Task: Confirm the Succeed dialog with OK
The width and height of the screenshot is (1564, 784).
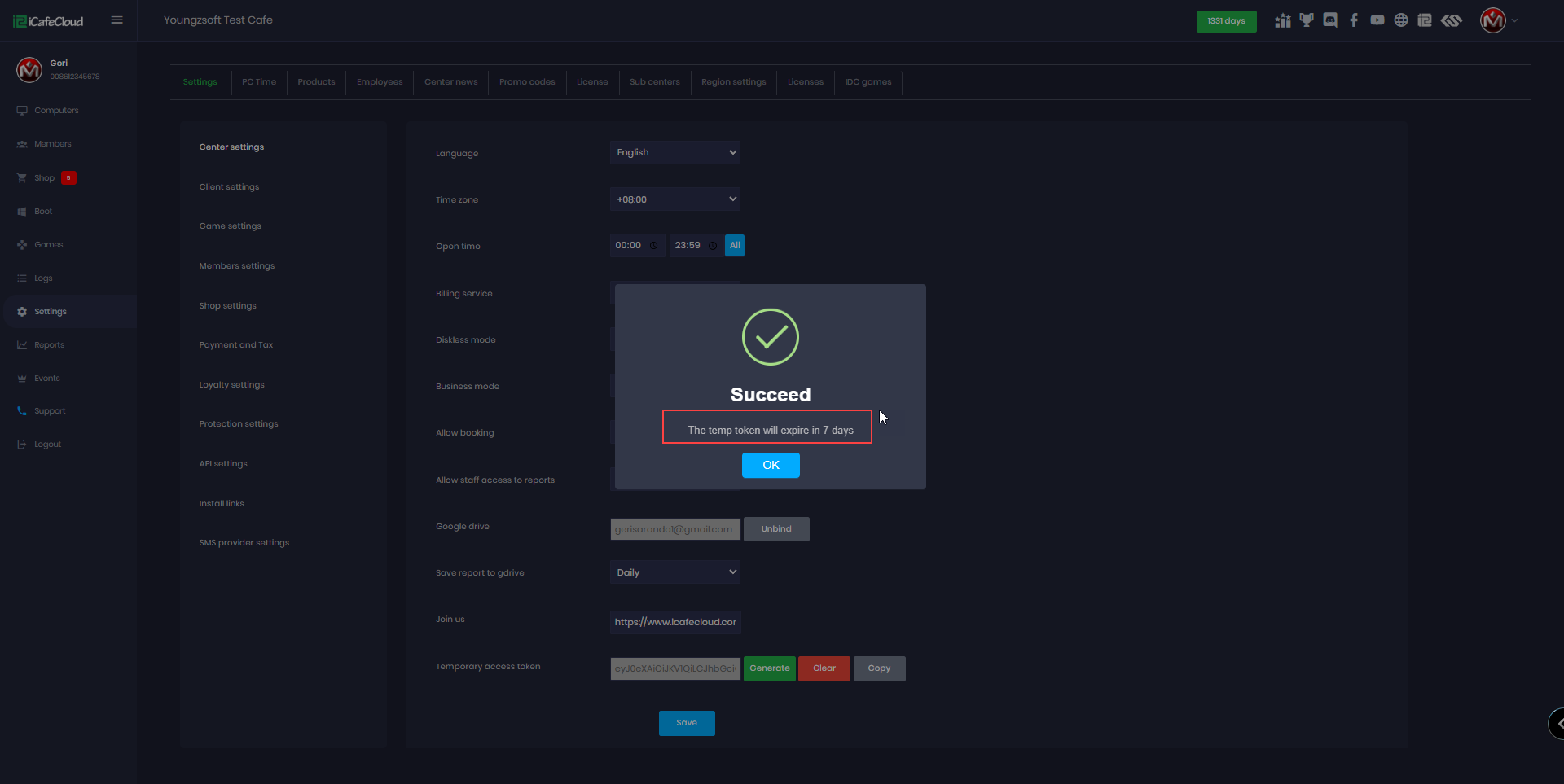Action: pyautogui.click(x=771, y=465)
